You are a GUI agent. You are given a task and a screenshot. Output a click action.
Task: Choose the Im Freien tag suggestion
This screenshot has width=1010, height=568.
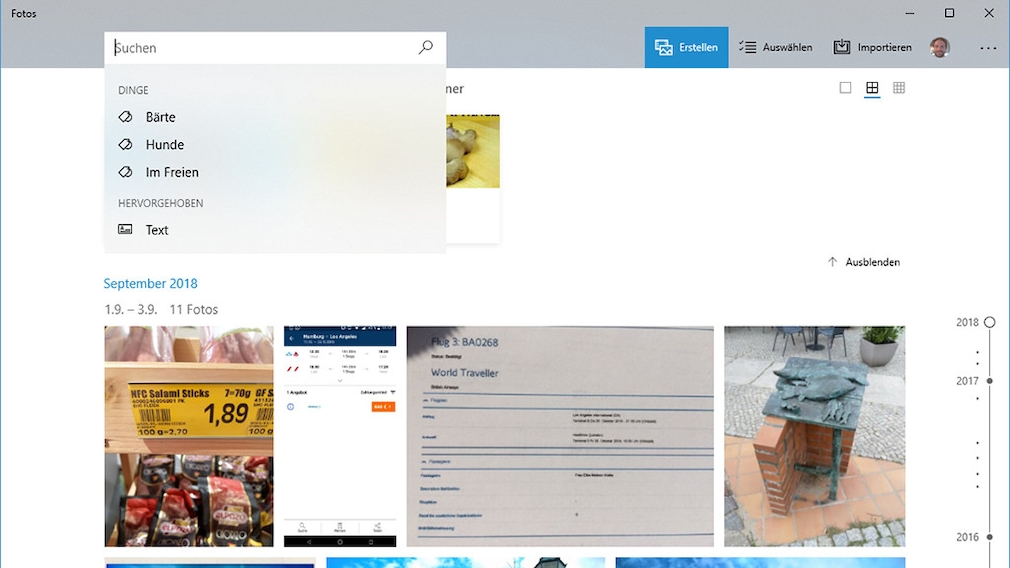[171, 172]
